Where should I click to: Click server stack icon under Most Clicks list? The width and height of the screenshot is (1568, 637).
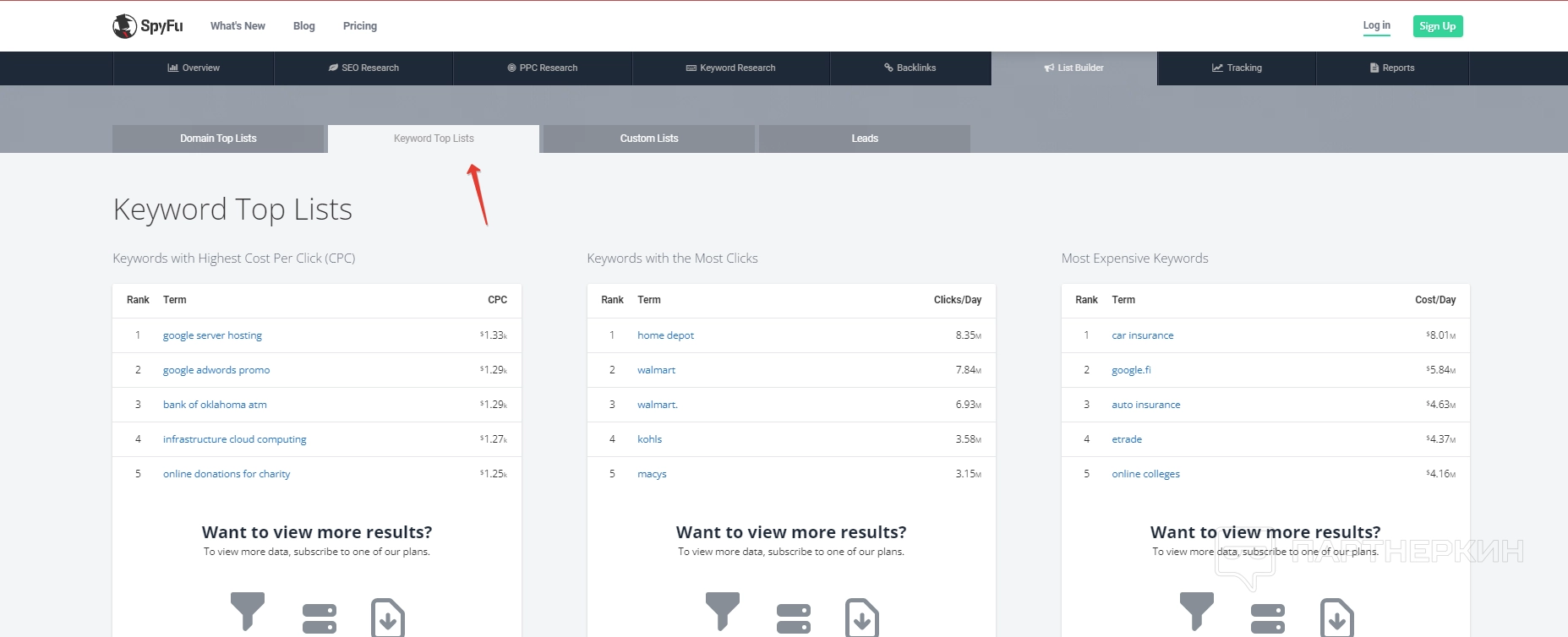794,618
